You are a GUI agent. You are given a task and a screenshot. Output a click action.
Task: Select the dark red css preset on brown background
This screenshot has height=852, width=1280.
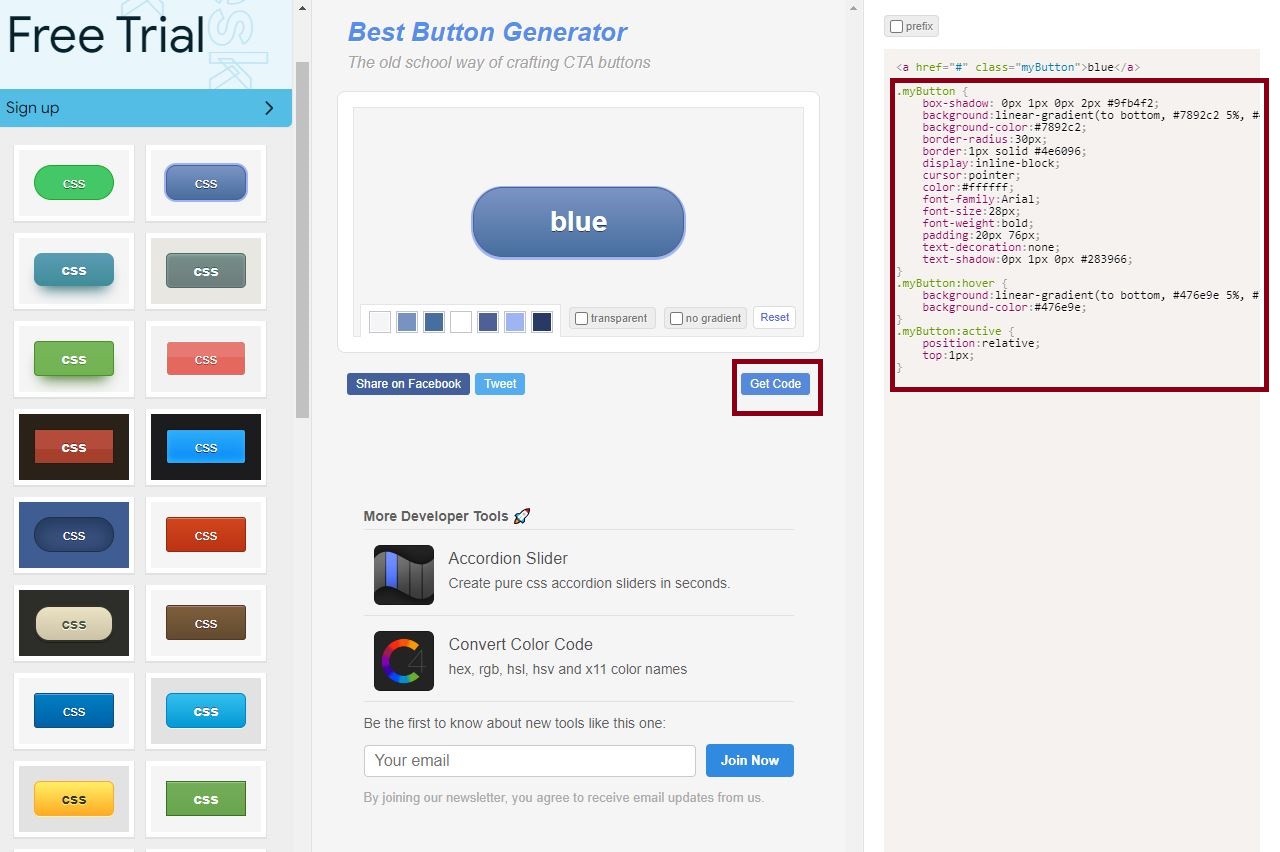pos(74,447)
